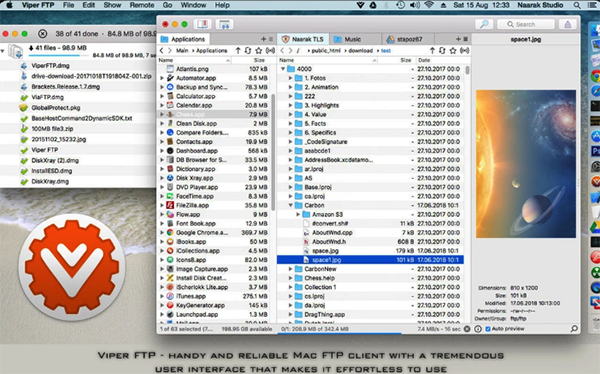Collapse the 41 files transfer group
Viewport: 600px width, 374px height.
pyautogui.click(x=3, y=50)
